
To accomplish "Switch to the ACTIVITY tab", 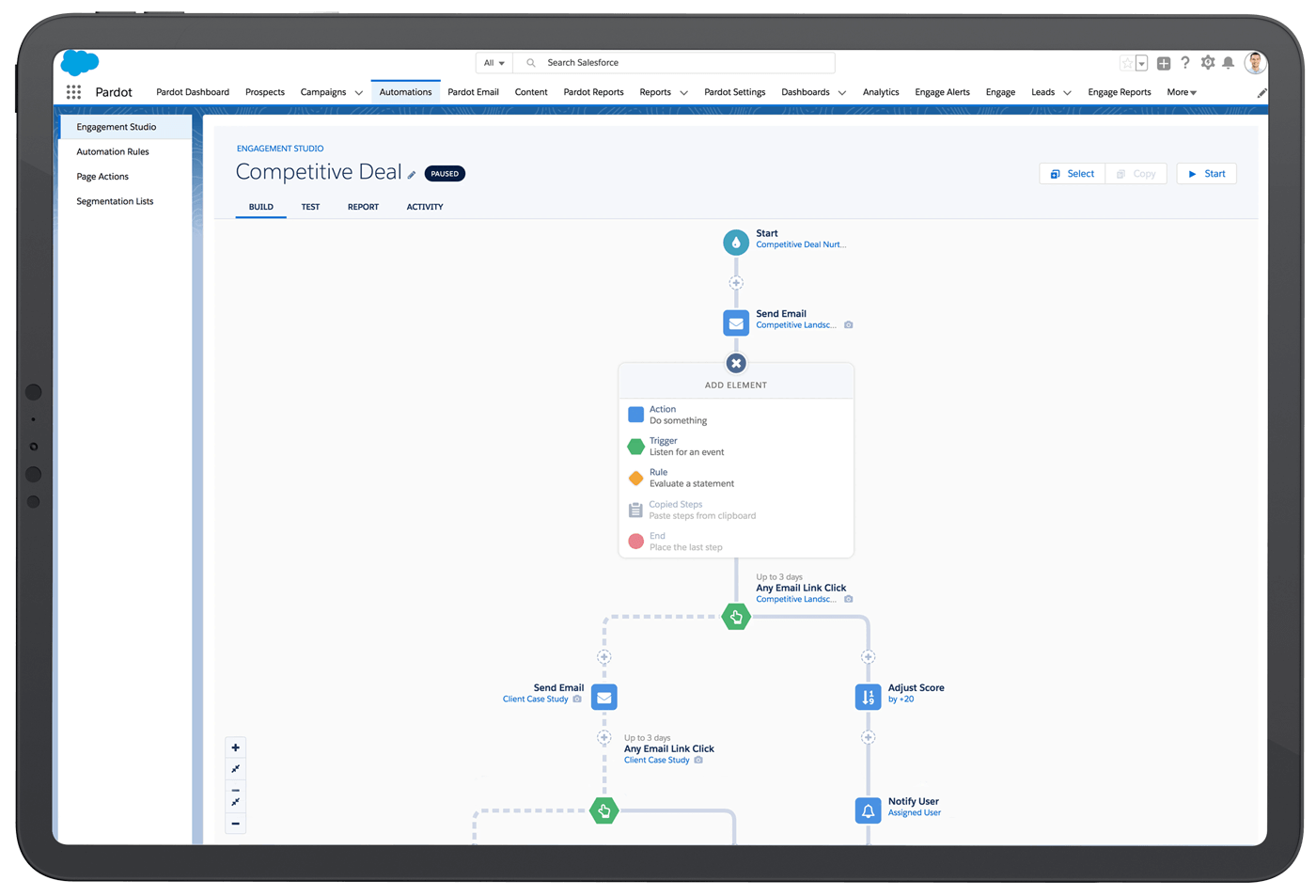I will 425,207.
